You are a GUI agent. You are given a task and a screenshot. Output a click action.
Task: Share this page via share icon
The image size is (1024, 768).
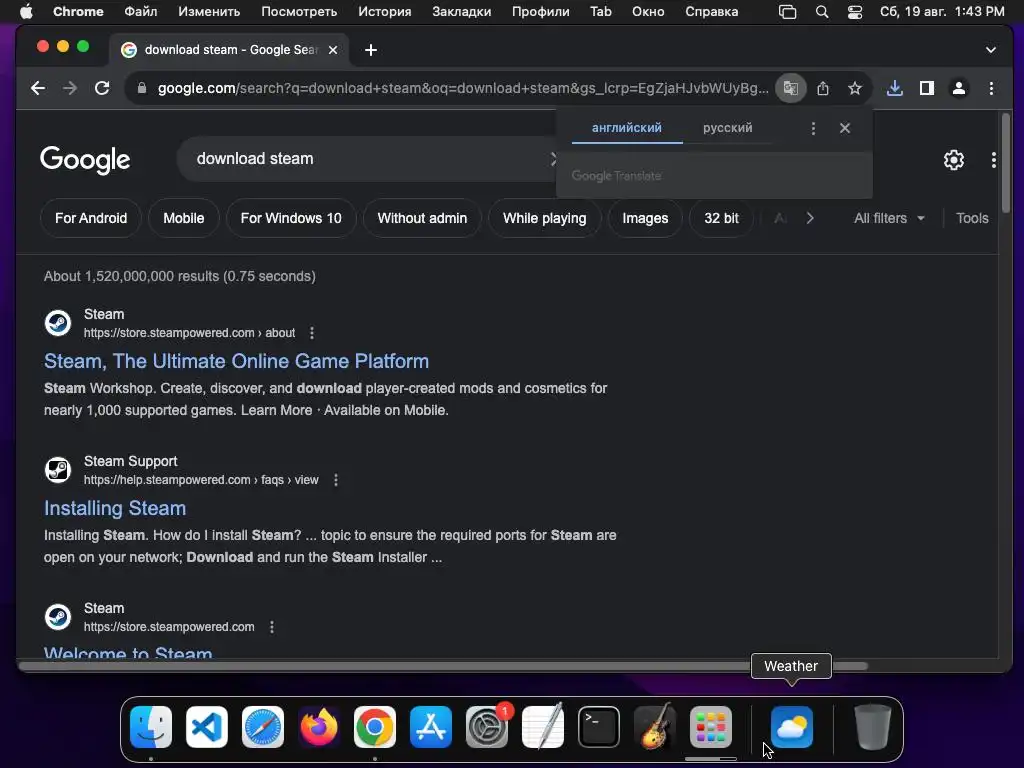point(823,88)
